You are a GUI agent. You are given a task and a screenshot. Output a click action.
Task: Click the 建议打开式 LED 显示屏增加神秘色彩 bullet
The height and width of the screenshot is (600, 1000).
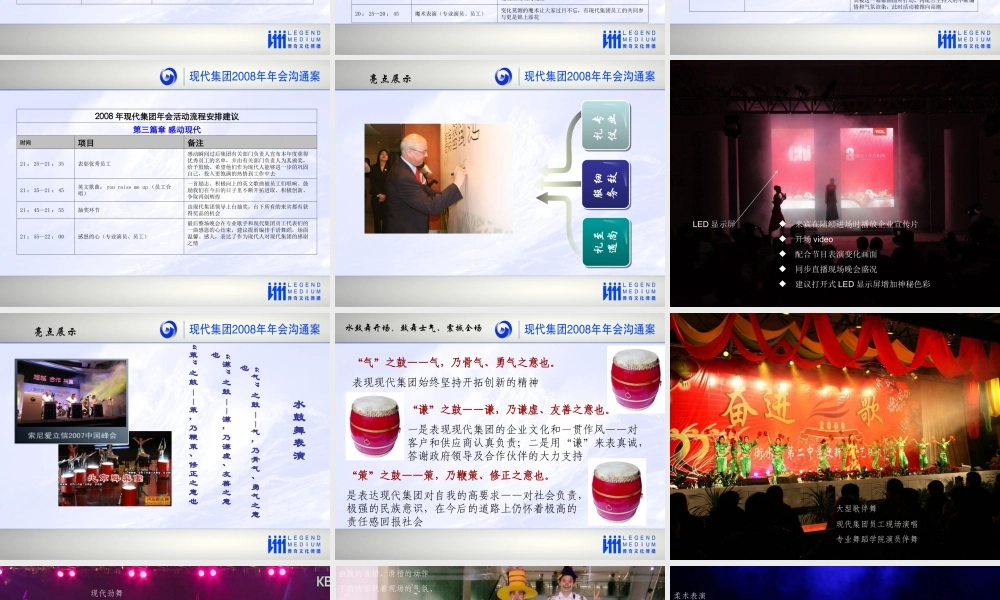pyautogui.click(x=862, y=284)
